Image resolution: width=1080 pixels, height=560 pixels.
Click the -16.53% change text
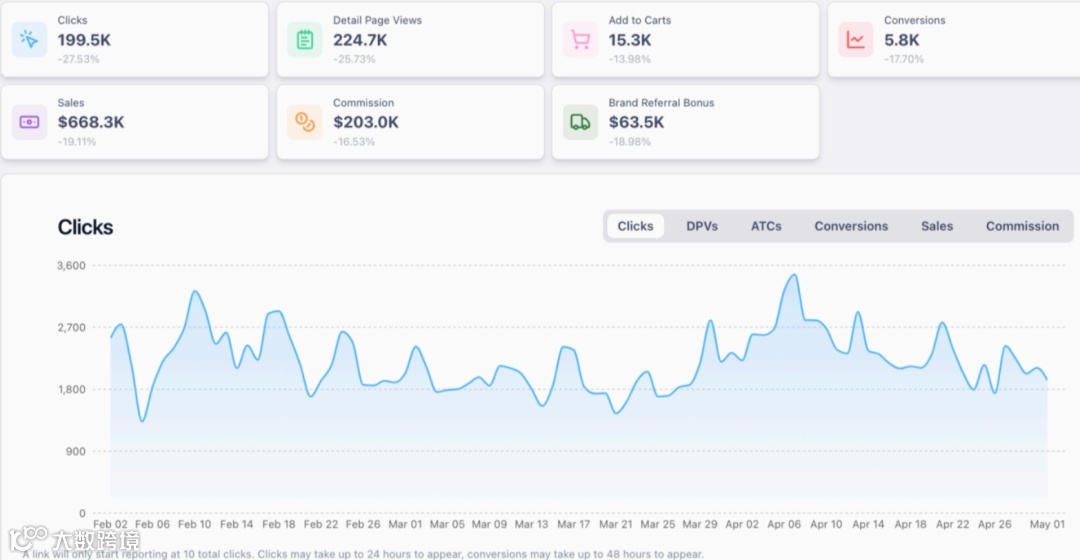[x=354, y=142]
